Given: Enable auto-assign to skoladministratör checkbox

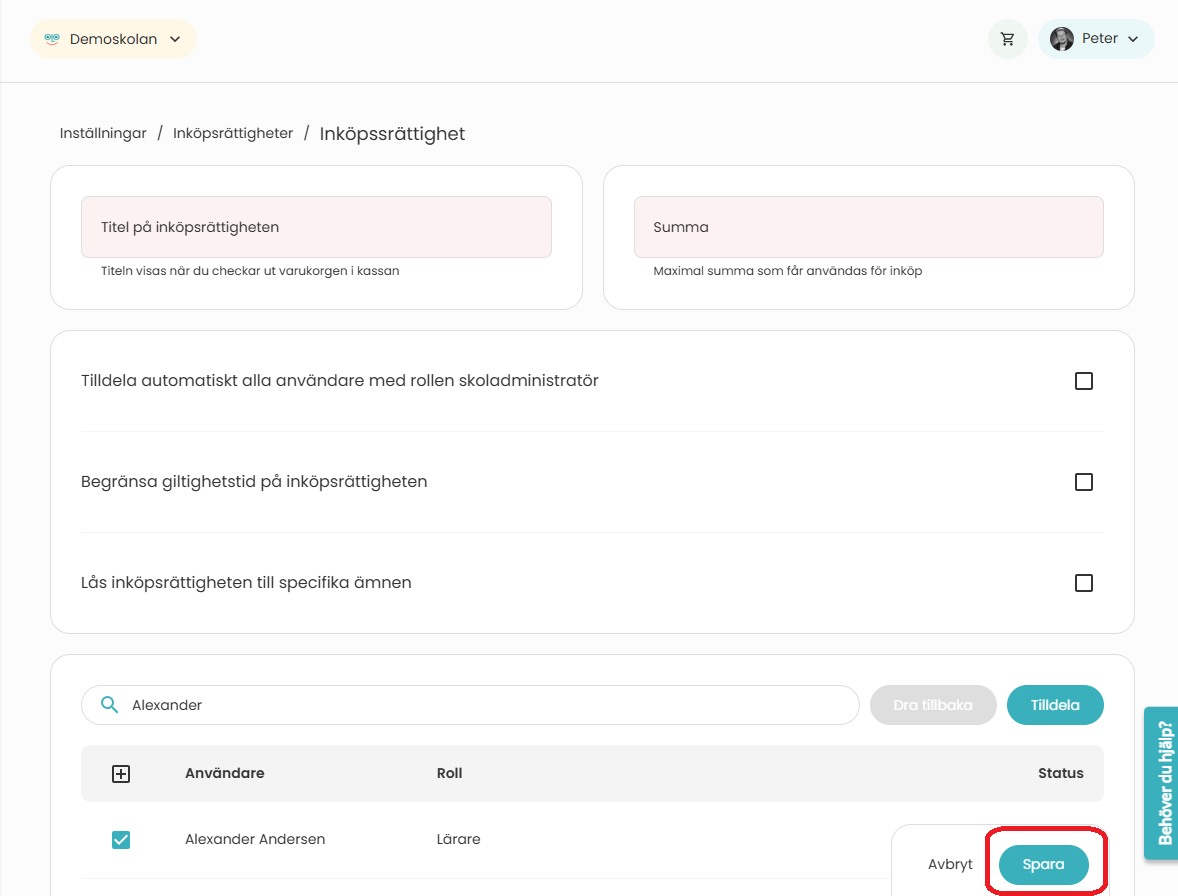Looking at the screenshot, I should [1083, 381].
